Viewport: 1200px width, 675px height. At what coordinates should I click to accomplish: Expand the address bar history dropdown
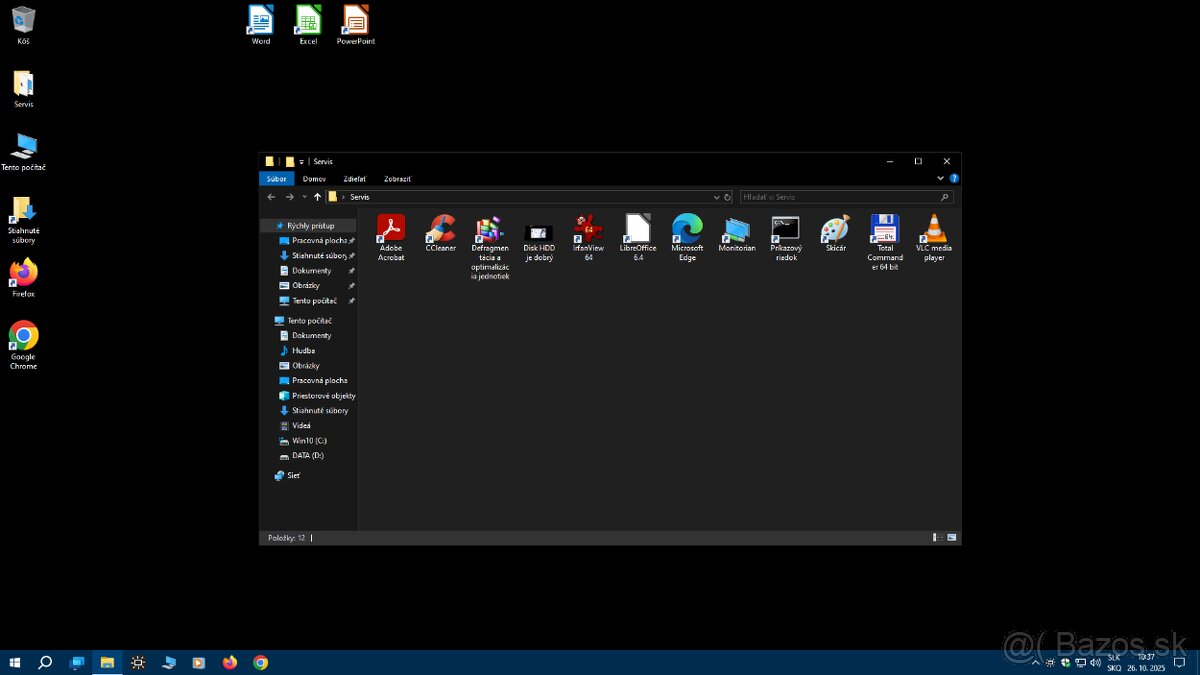716,196
